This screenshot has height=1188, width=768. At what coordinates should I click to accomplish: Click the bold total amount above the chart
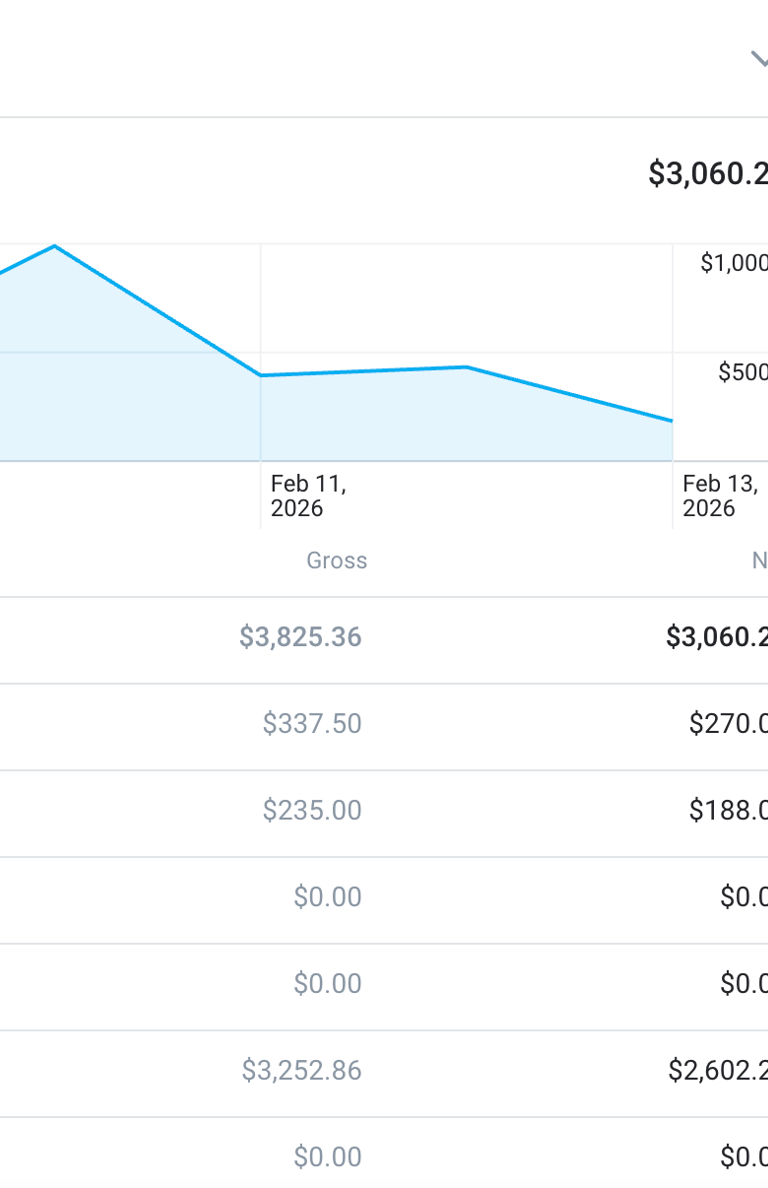click(708, 174)
